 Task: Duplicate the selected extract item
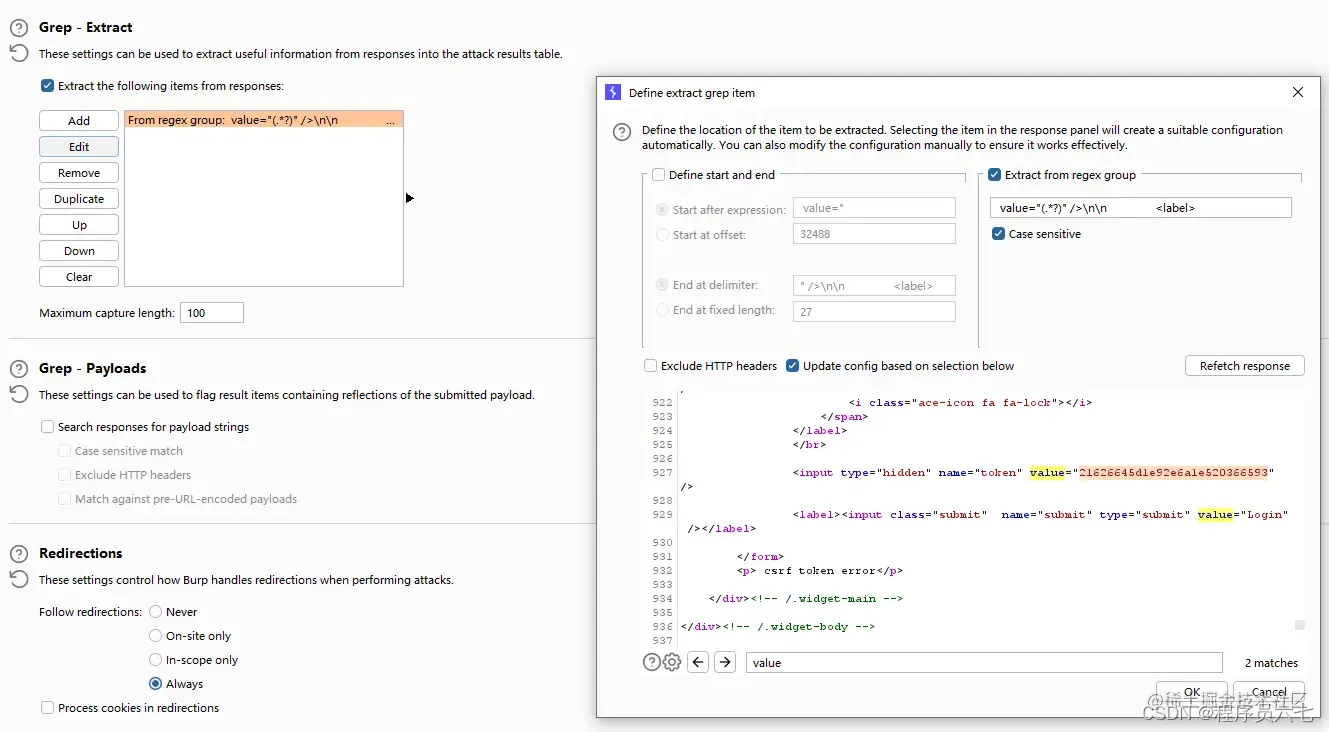tap(79, 199)
